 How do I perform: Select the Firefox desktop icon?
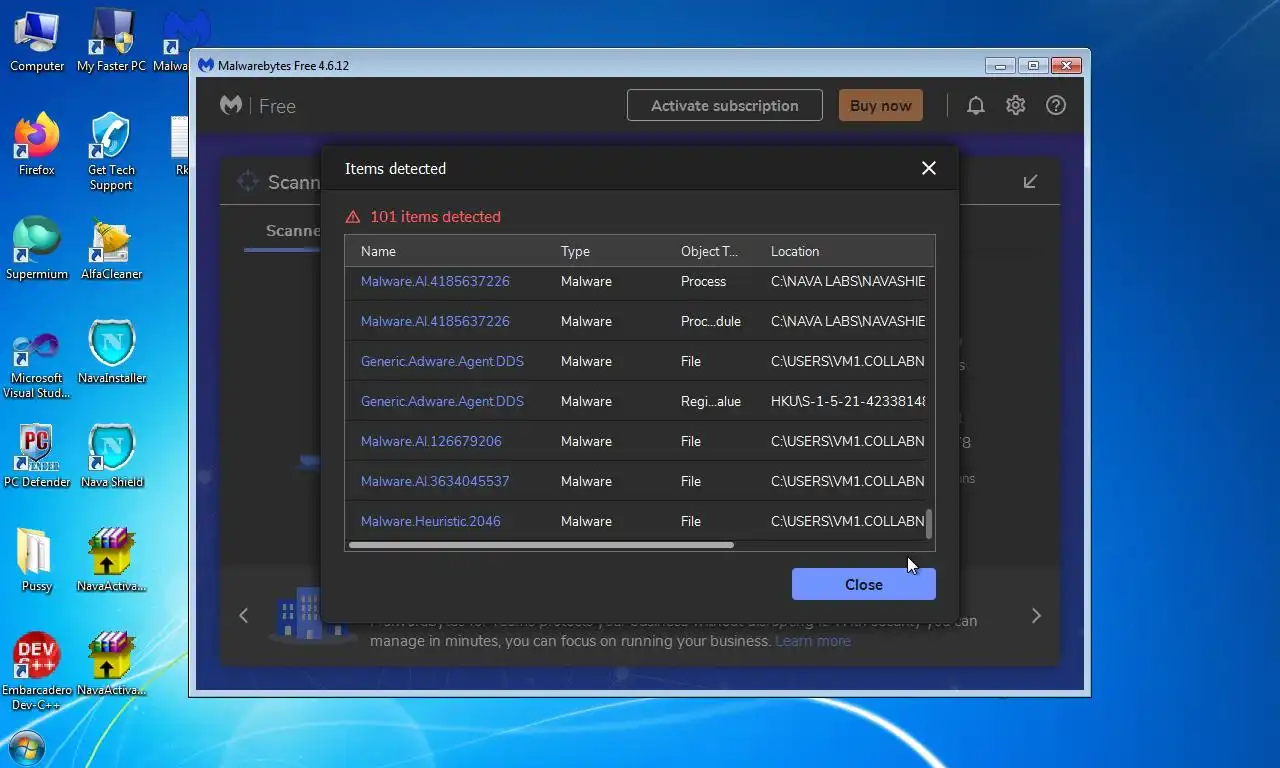37,144
